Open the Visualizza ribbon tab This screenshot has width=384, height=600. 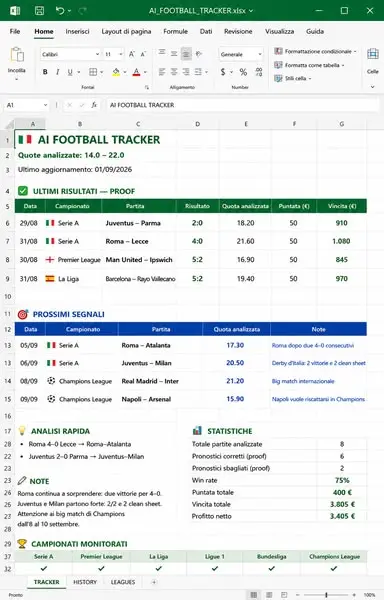(280, 31)
